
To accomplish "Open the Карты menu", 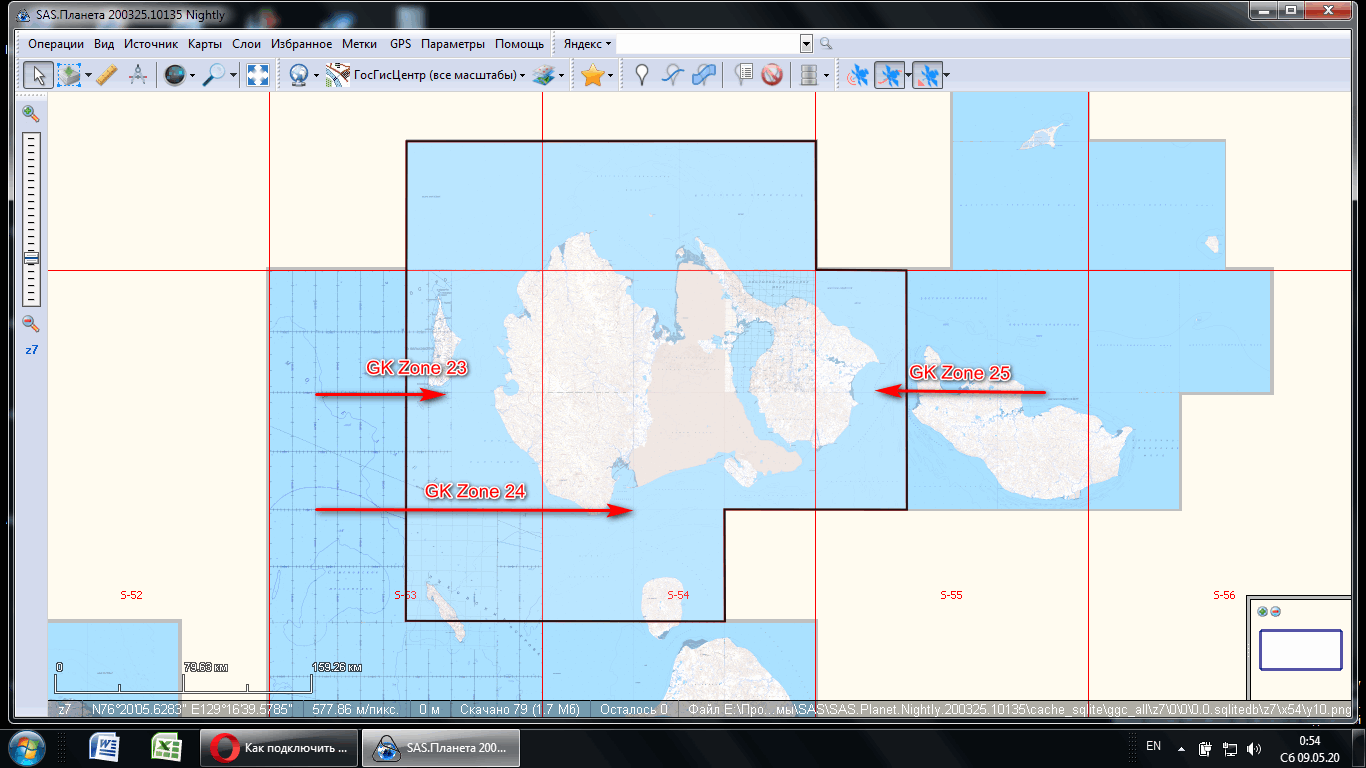I will point(205,44).
